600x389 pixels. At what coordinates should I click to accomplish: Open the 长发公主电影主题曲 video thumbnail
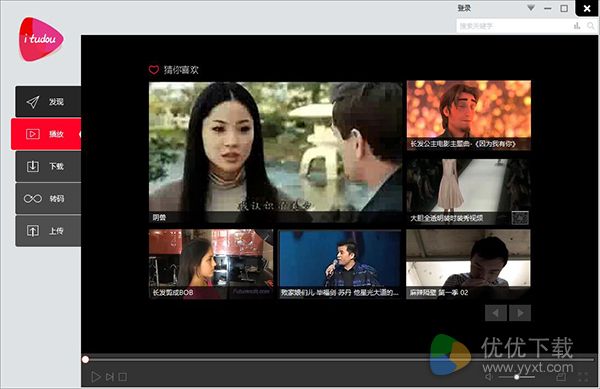click(x=469, y=115)
